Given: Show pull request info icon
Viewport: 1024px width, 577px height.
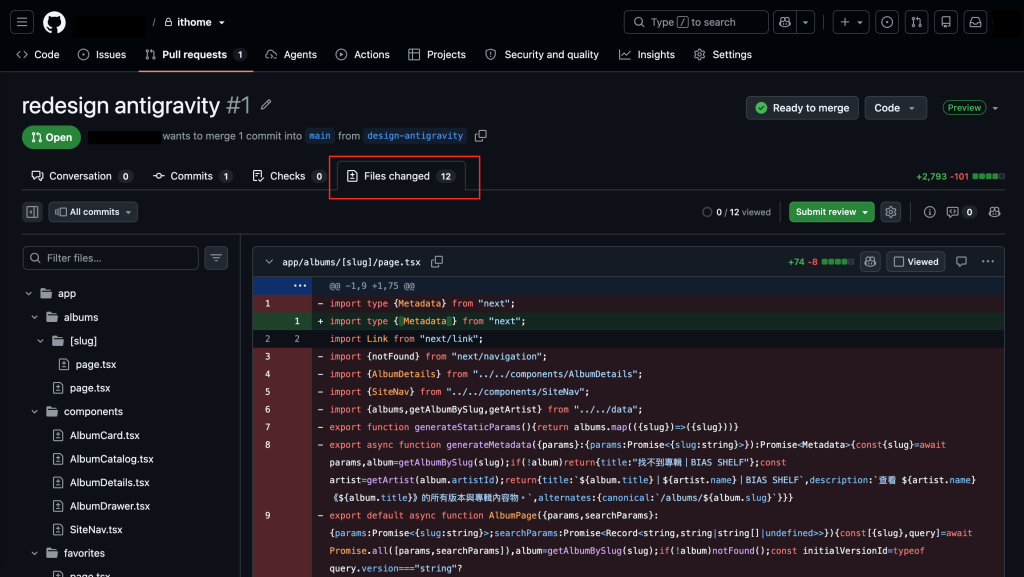Looking at the screenshot, I should coord(929,212).
